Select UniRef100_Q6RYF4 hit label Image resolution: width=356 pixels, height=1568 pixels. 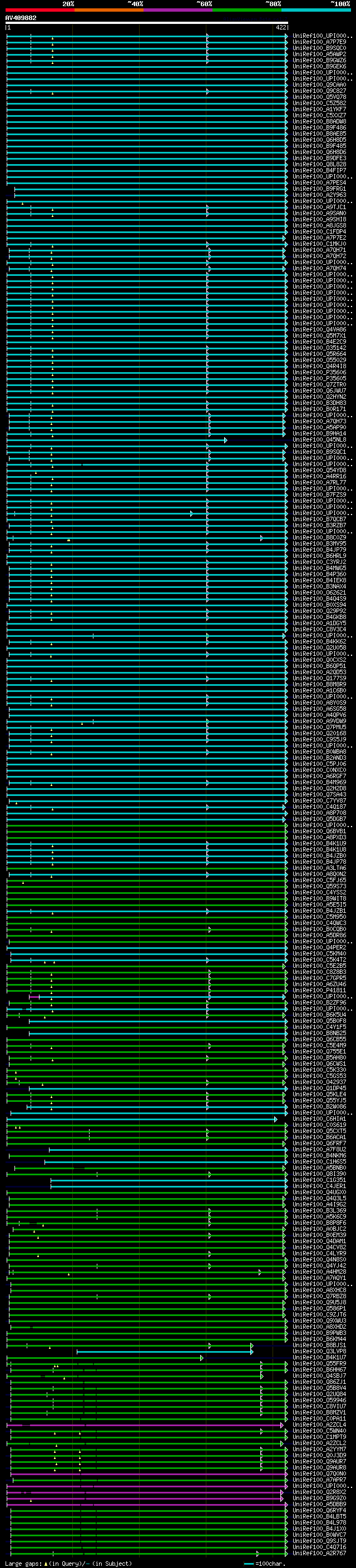[x=319, y=1510]
